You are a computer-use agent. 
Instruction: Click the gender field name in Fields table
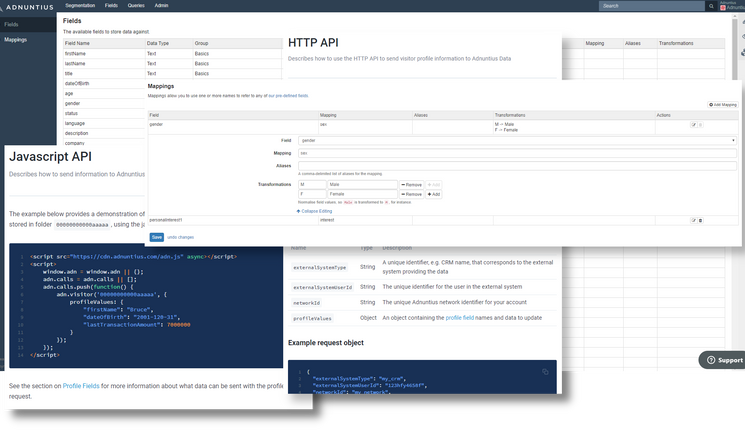tap(73, 104)
